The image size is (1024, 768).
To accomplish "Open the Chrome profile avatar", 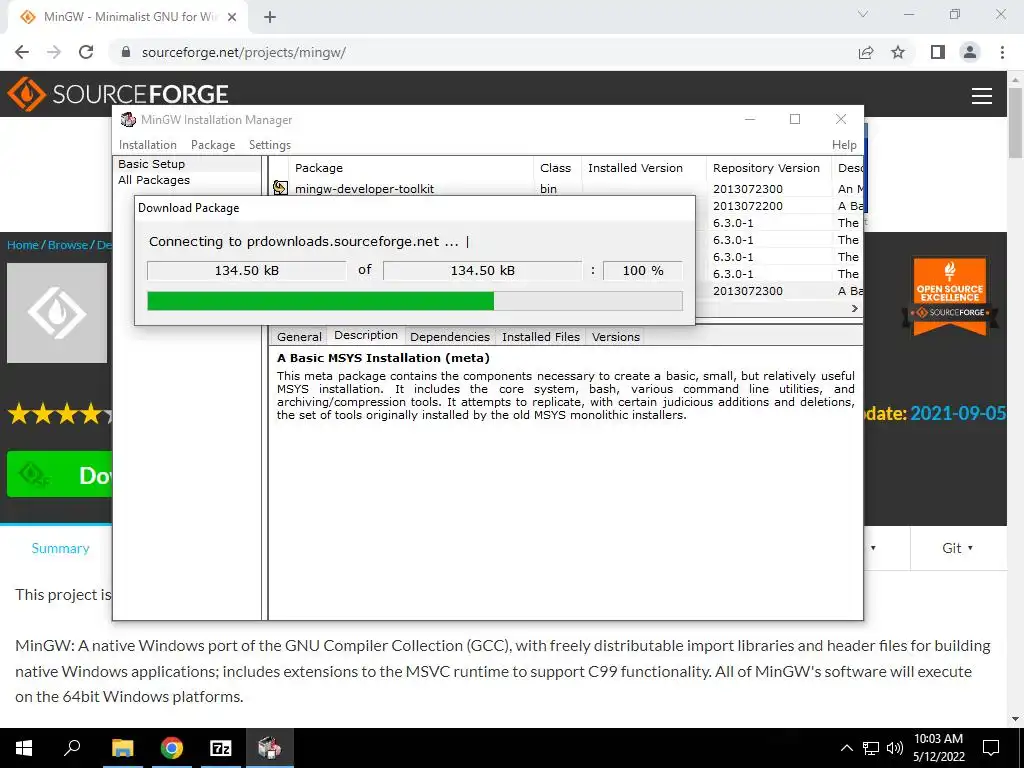I will pos(970,52).
